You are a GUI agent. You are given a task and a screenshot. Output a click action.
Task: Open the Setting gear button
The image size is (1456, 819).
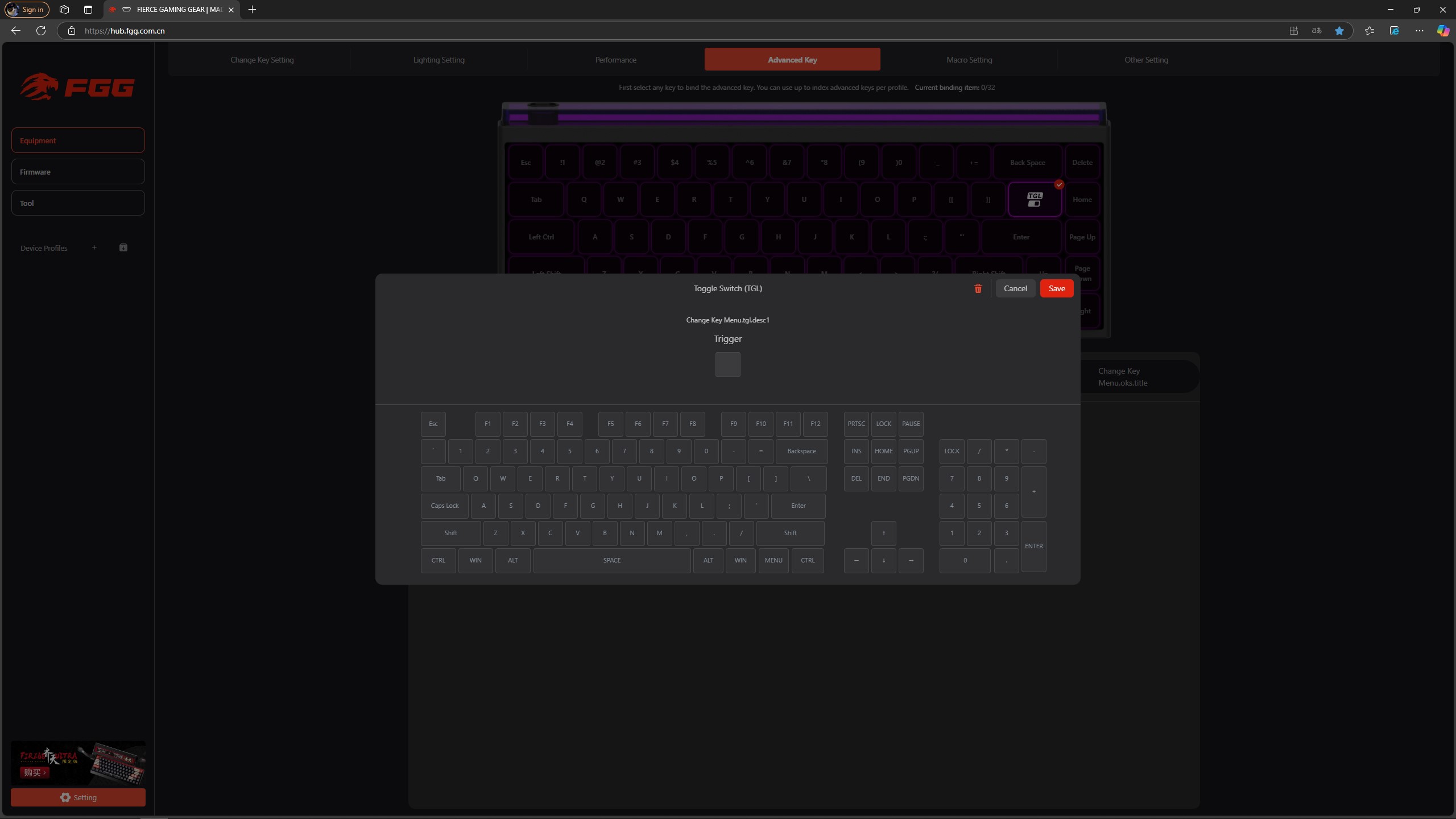click(x=78, y=797)
